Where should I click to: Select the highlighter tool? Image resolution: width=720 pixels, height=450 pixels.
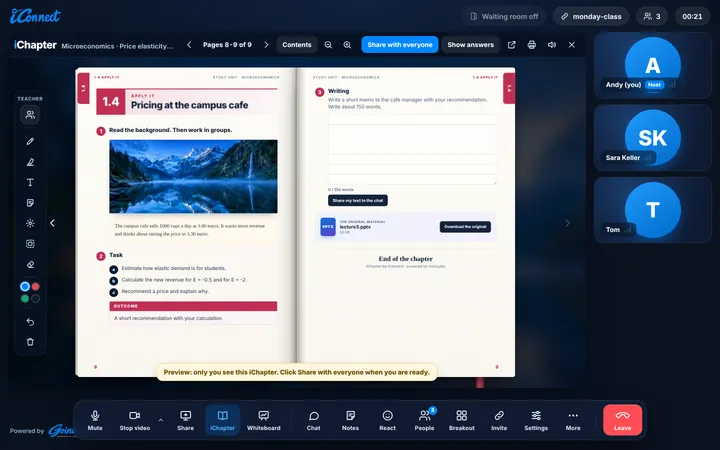30,162
